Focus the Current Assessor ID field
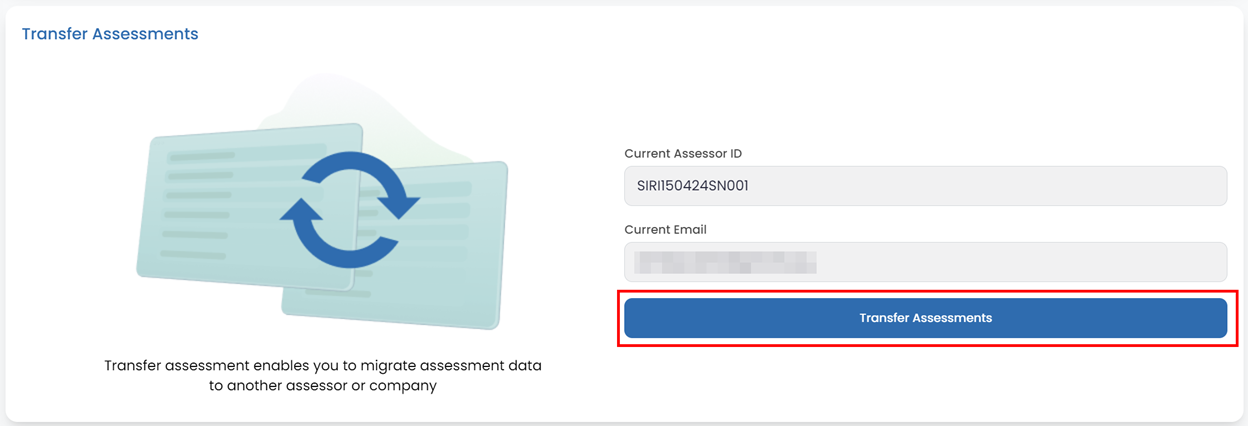The image size is (1248, 426). click(925, 186)
